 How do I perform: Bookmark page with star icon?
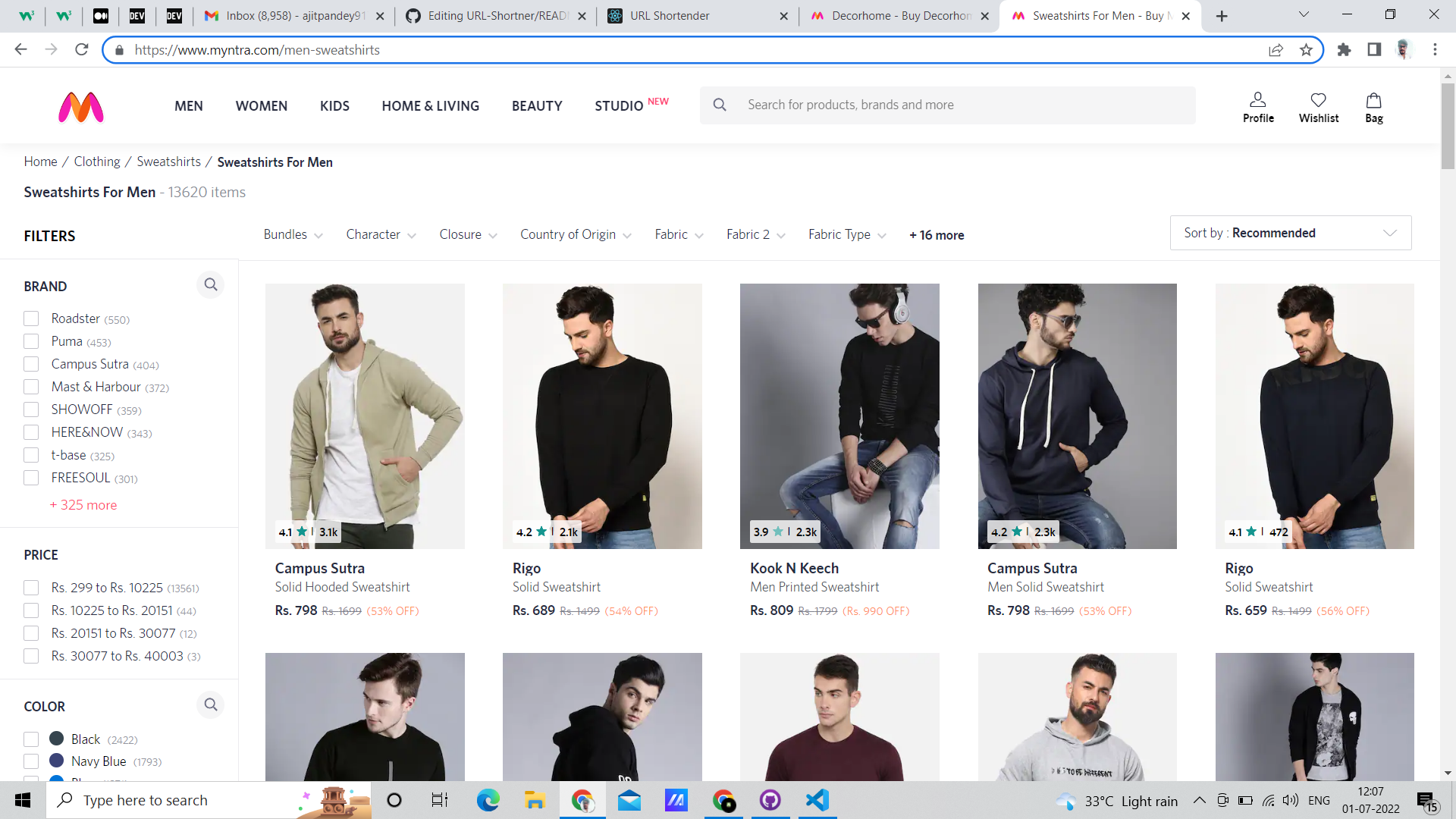[x=1306, y=50]
